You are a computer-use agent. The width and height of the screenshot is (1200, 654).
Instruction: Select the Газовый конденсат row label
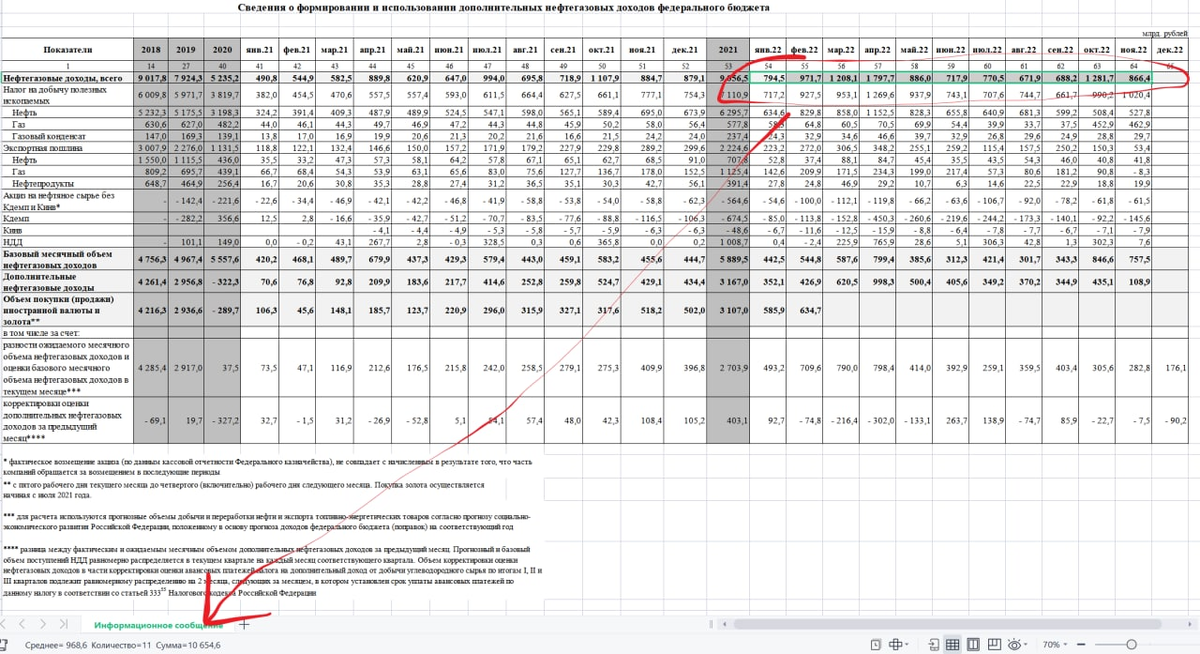click(66, 135)
